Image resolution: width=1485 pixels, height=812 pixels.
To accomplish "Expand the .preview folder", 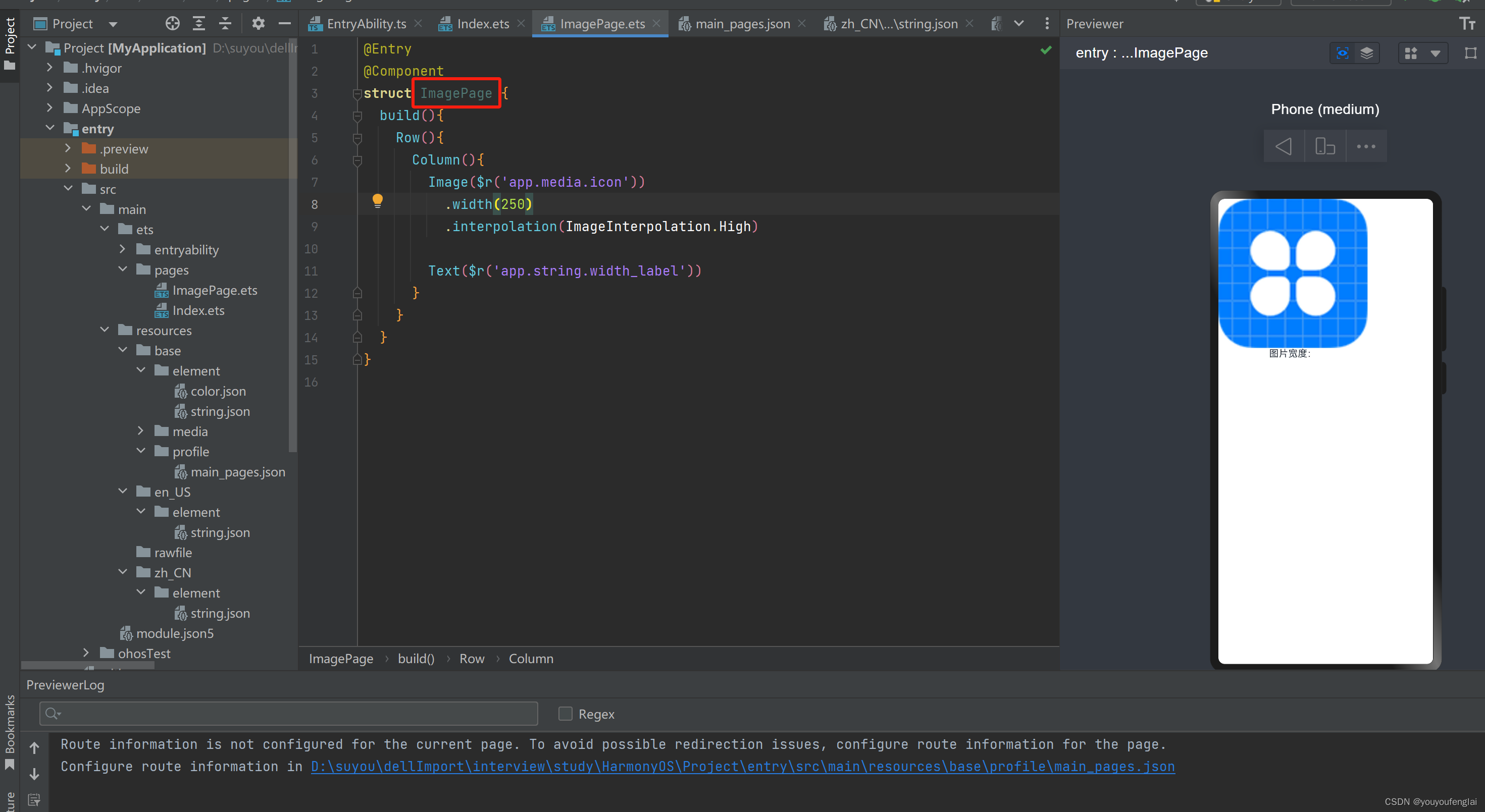I will coord(68,148).
